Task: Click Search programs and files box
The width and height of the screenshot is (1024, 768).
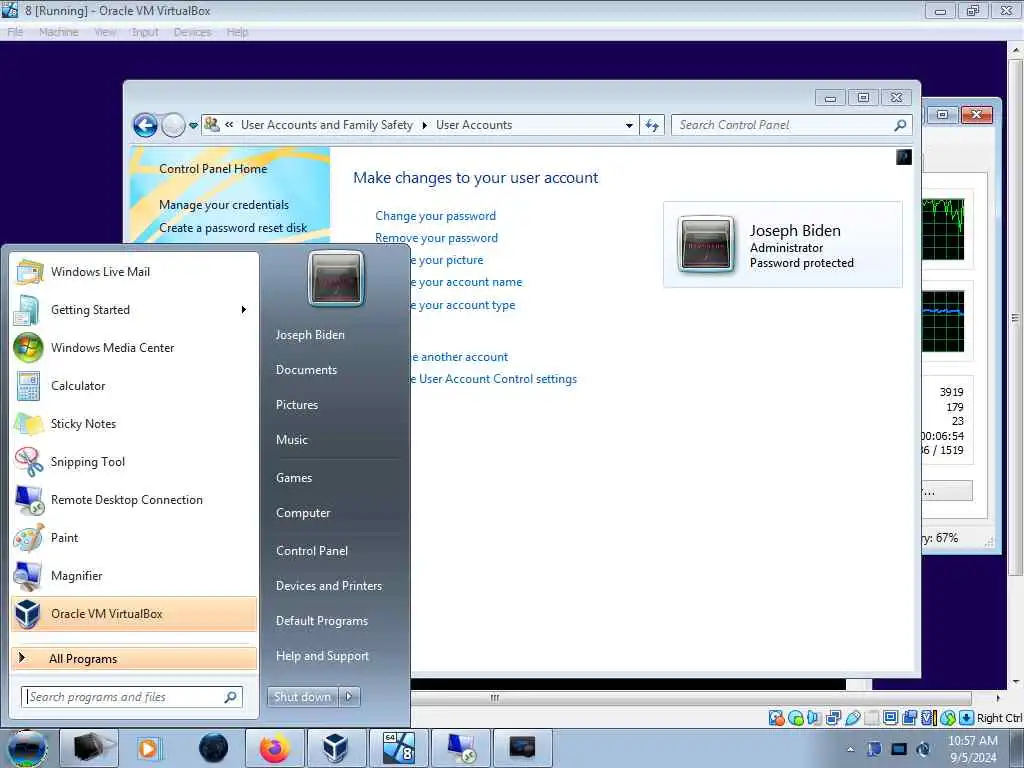Action: pyautogui.click(x=131, y=697)
